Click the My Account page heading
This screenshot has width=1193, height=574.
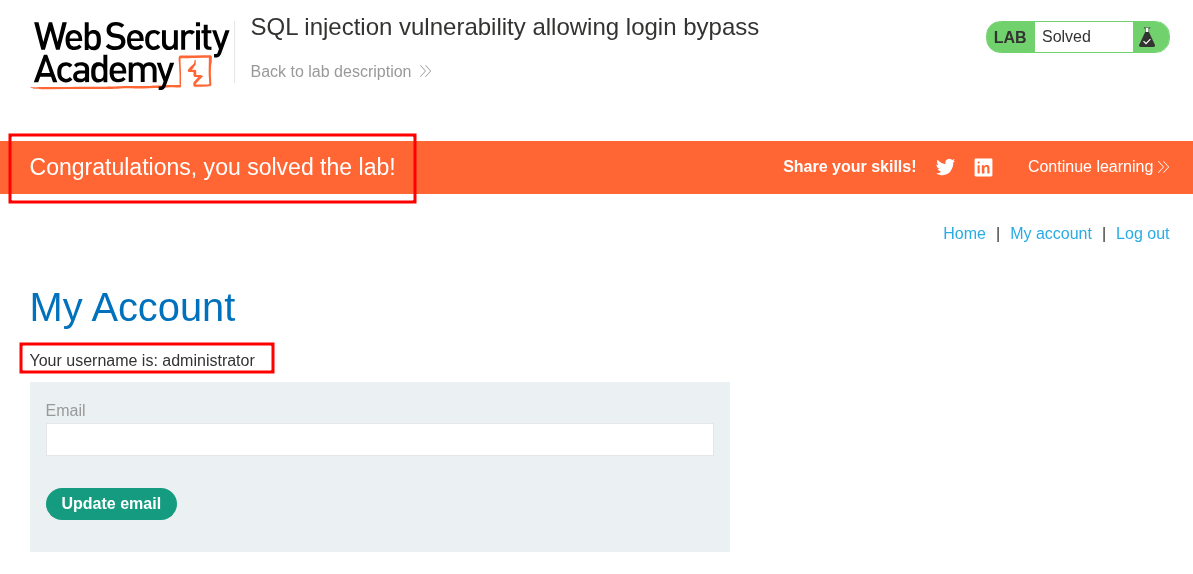tap(132, 307)
